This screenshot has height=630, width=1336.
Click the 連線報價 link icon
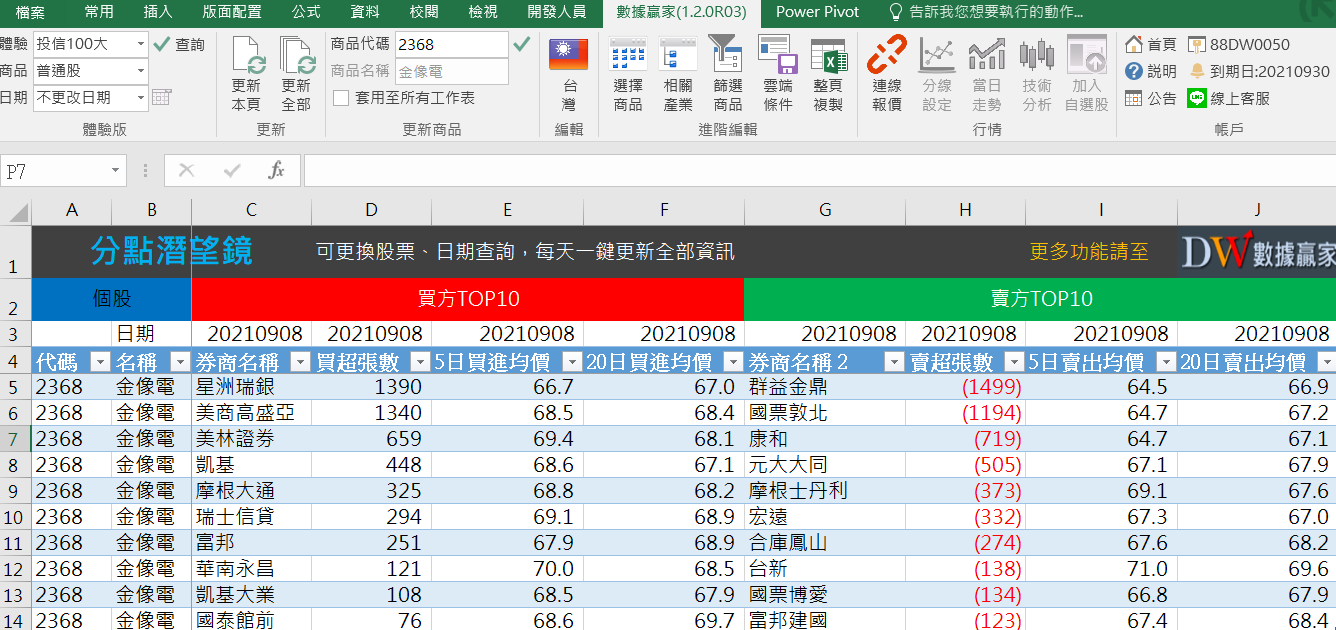point(886,54)
